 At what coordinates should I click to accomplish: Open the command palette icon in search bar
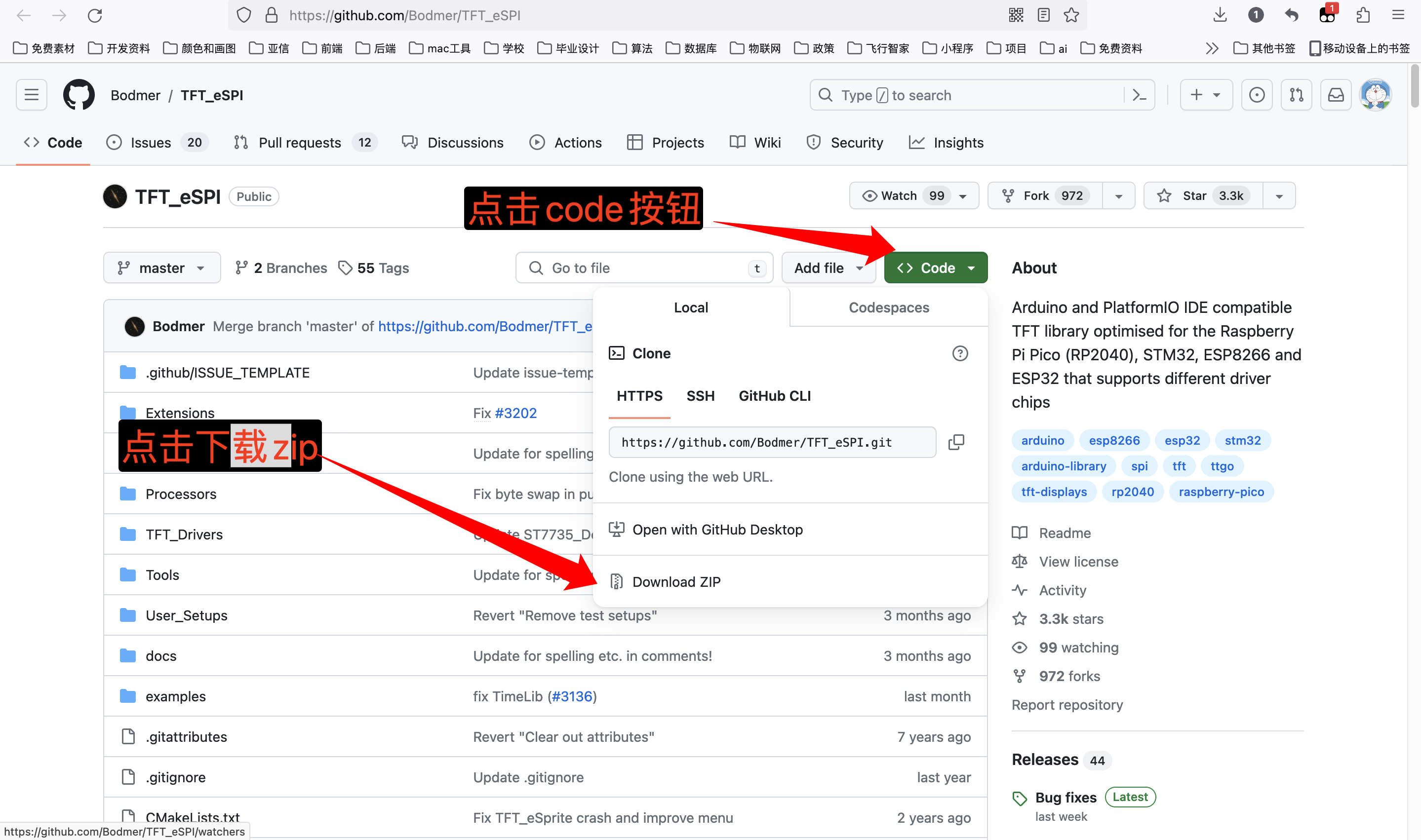pos(1139,95)
